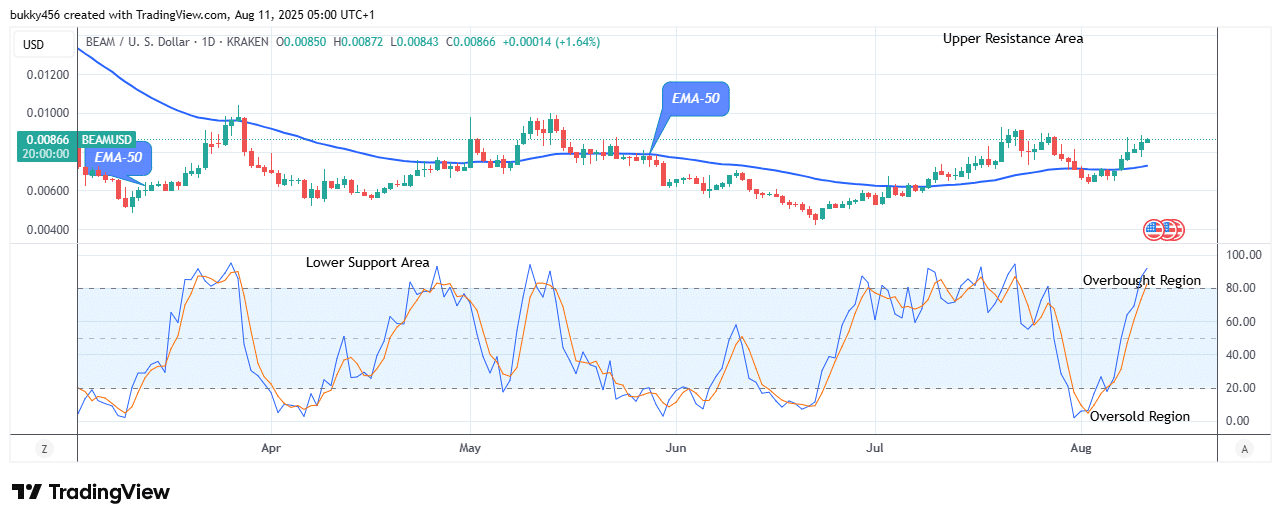Click the EMA-50 callout near June

click(x=695, y=100)
